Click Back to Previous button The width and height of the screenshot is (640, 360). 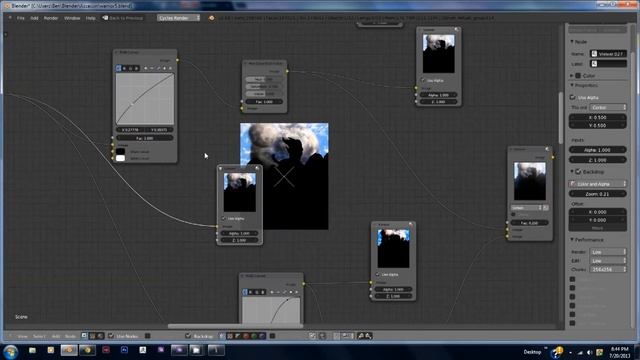(x=123, y=18)
